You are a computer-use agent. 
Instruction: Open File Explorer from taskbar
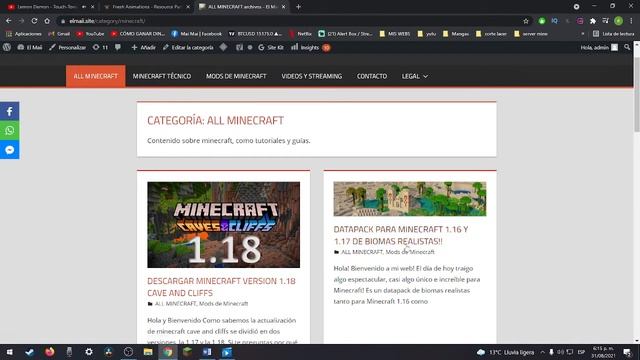[148, 352]
